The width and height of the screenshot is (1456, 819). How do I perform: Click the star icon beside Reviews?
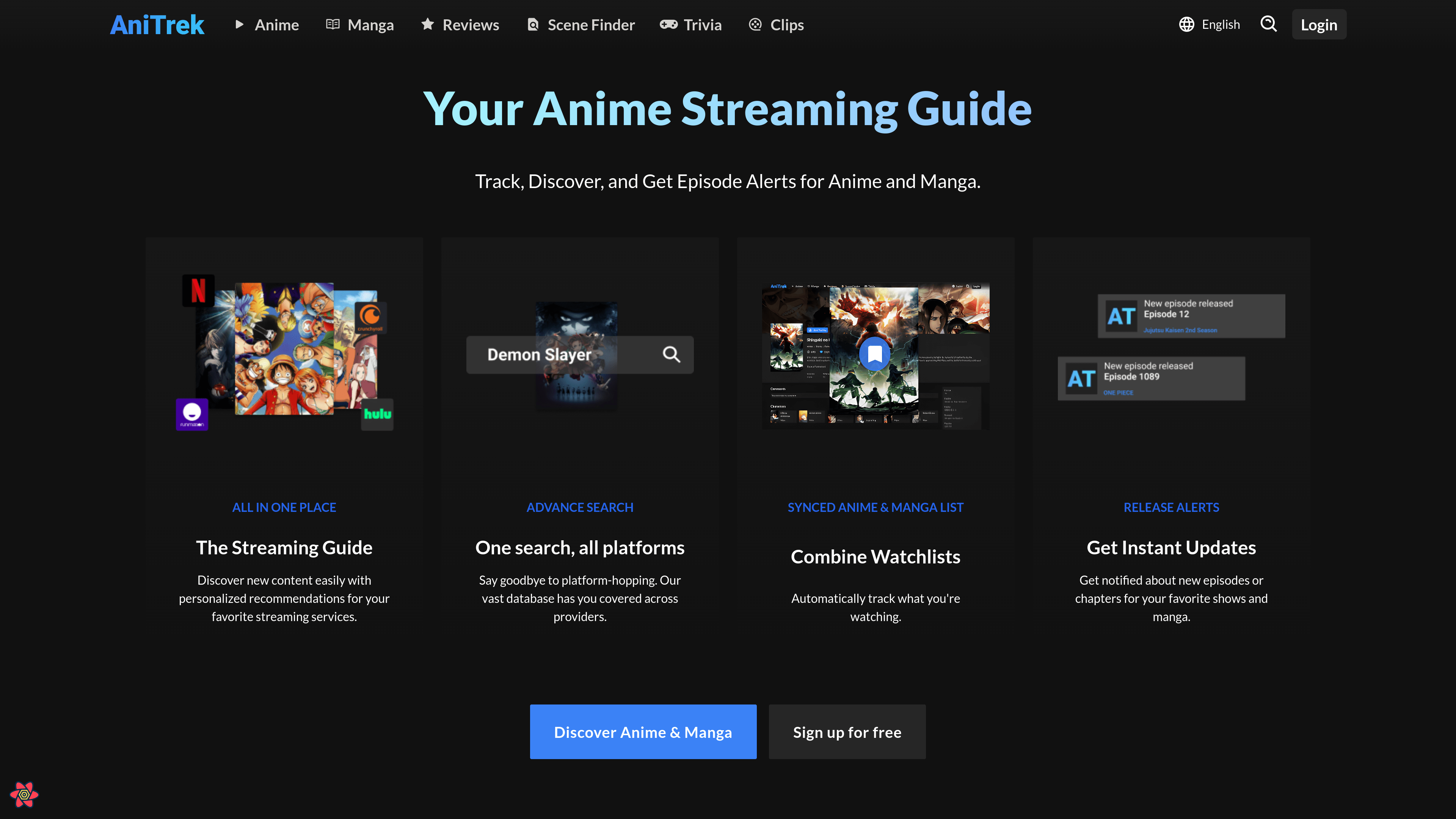428,24
